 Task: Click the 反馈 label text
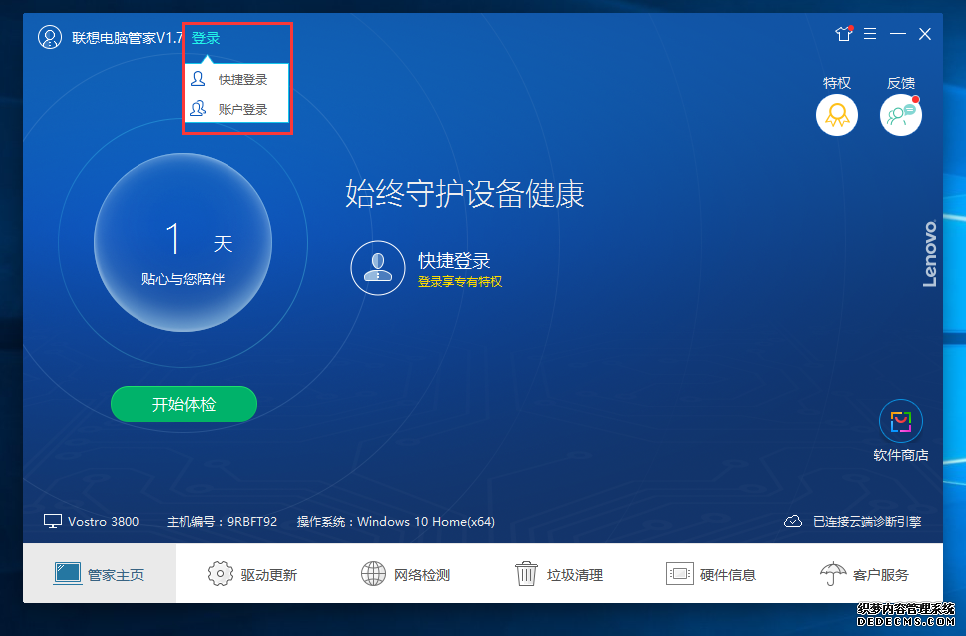pyautogui.click(x=901, y=83)
